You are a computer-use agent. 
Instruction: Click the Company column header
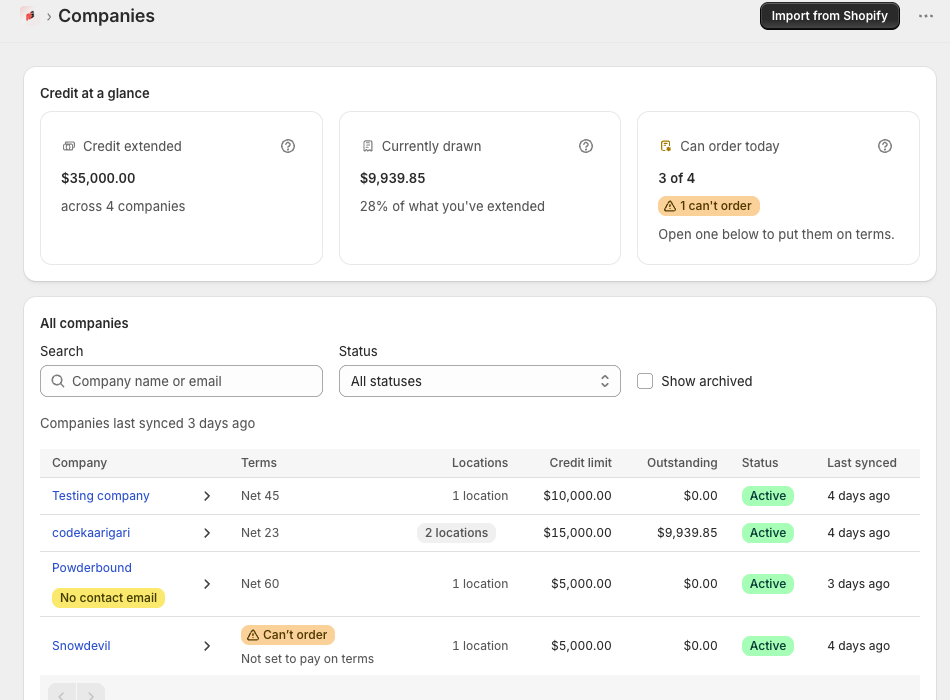[x=79, y=463]
